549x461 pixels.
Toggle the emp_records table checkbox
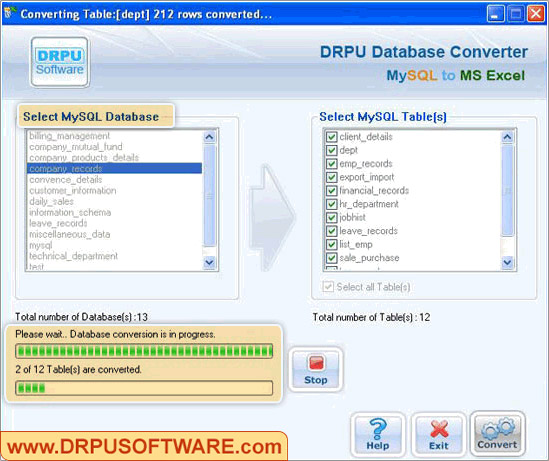pos(332,163)
